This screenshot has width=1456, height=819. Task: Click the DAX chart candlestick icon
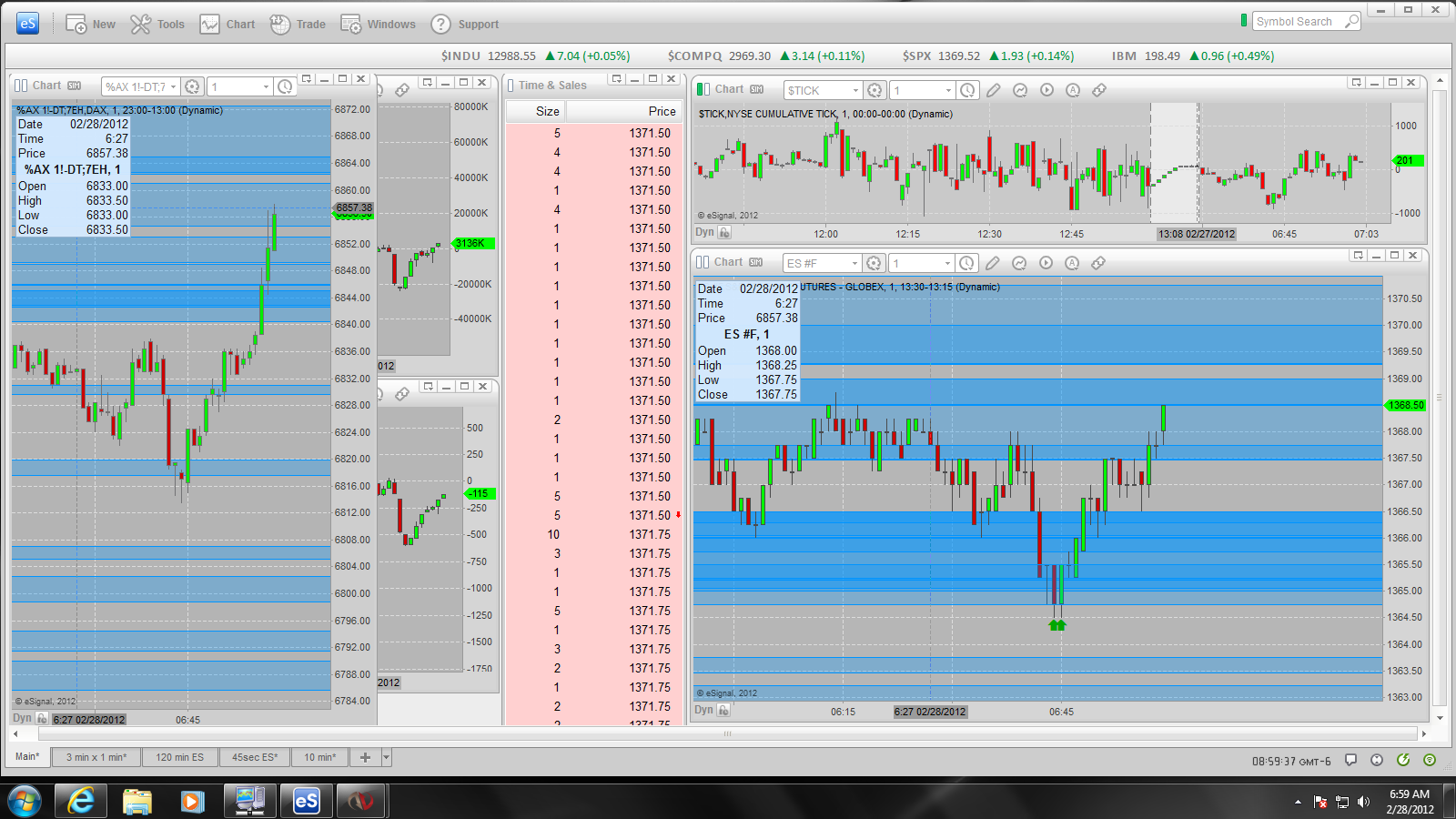click(21, 86)
